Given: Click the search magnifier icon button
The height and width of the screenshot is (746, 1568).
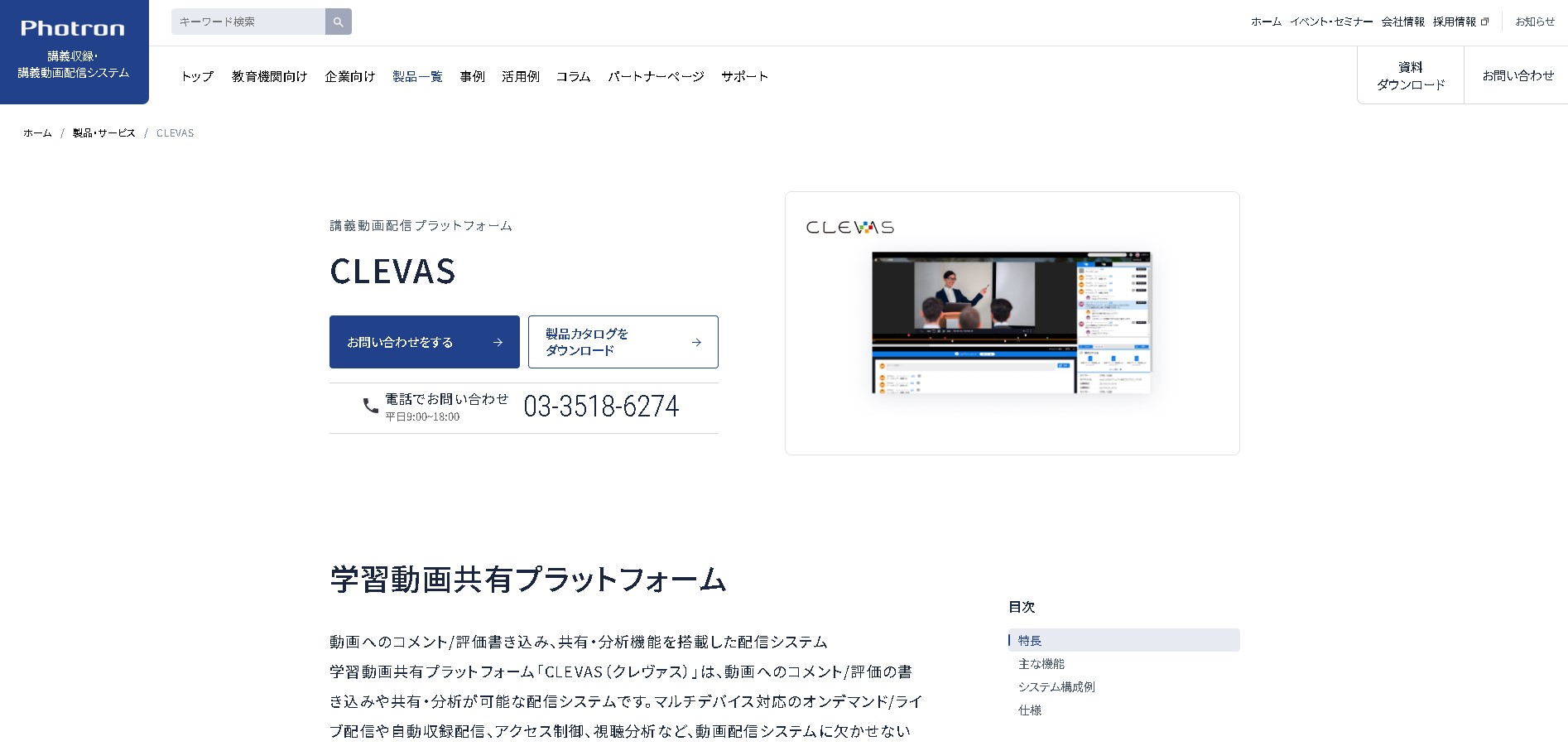Looking at the screenshot, I should click(338, 22).
